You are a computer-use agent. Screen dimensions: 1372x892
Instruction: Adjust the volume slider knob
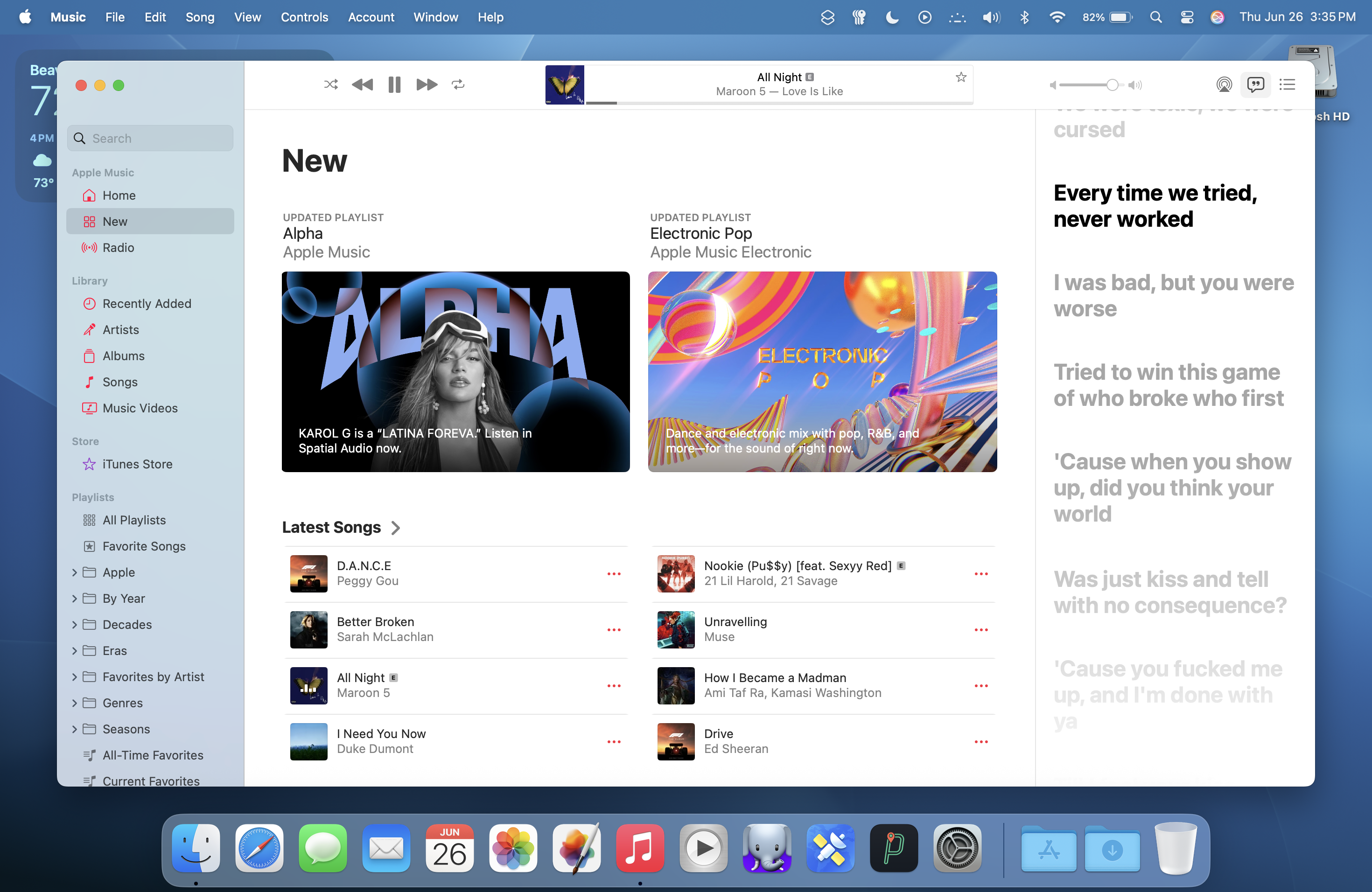pos(1112,85)
